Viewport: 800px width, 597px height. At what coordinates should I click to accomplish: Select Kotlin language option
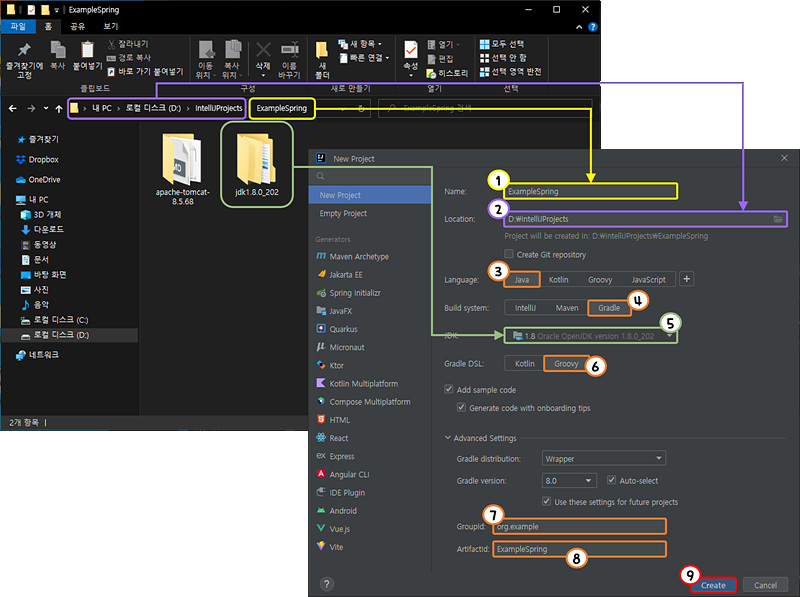pyautogui.click(x=558, y=280)
